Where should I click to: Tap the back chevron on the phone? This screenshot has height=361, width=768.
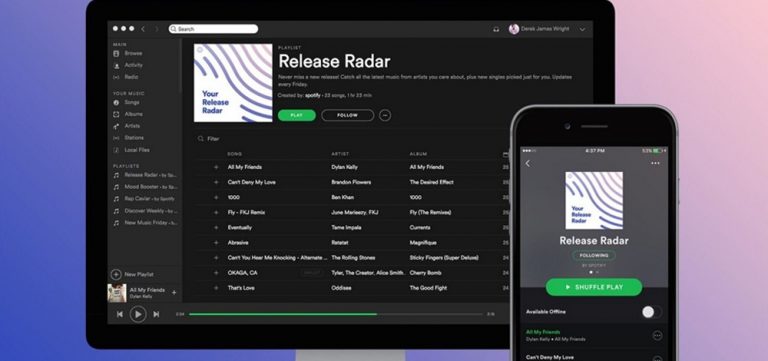528,164
